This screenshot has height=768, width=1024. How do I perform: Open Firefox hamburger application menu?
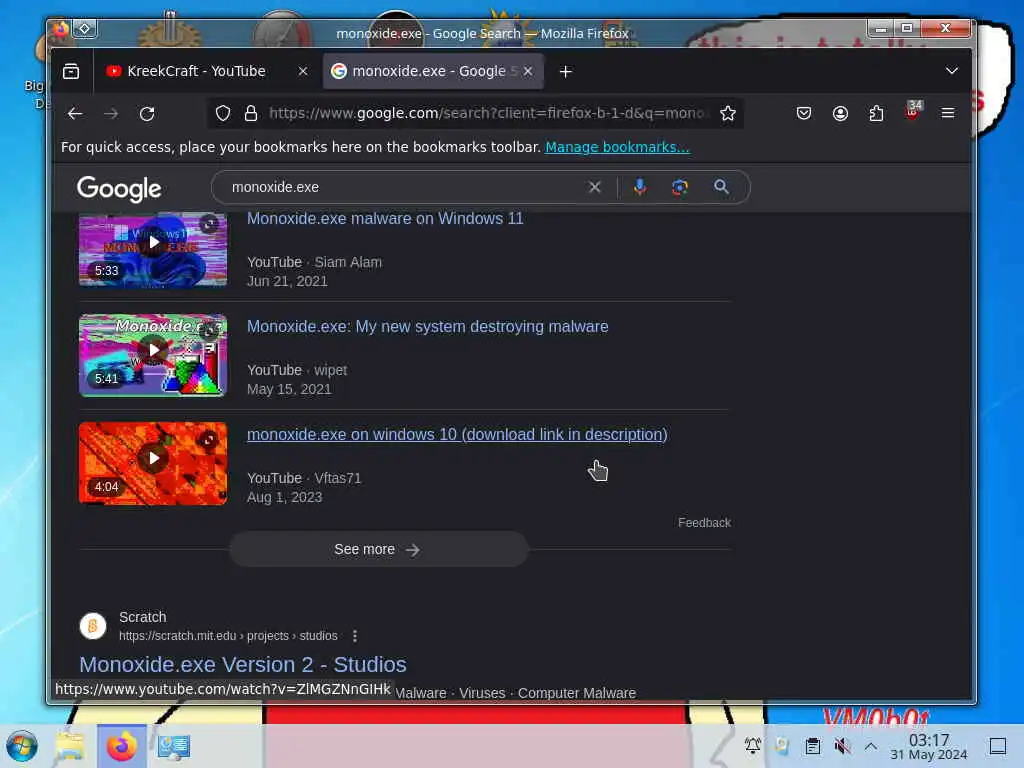[948, 114]
